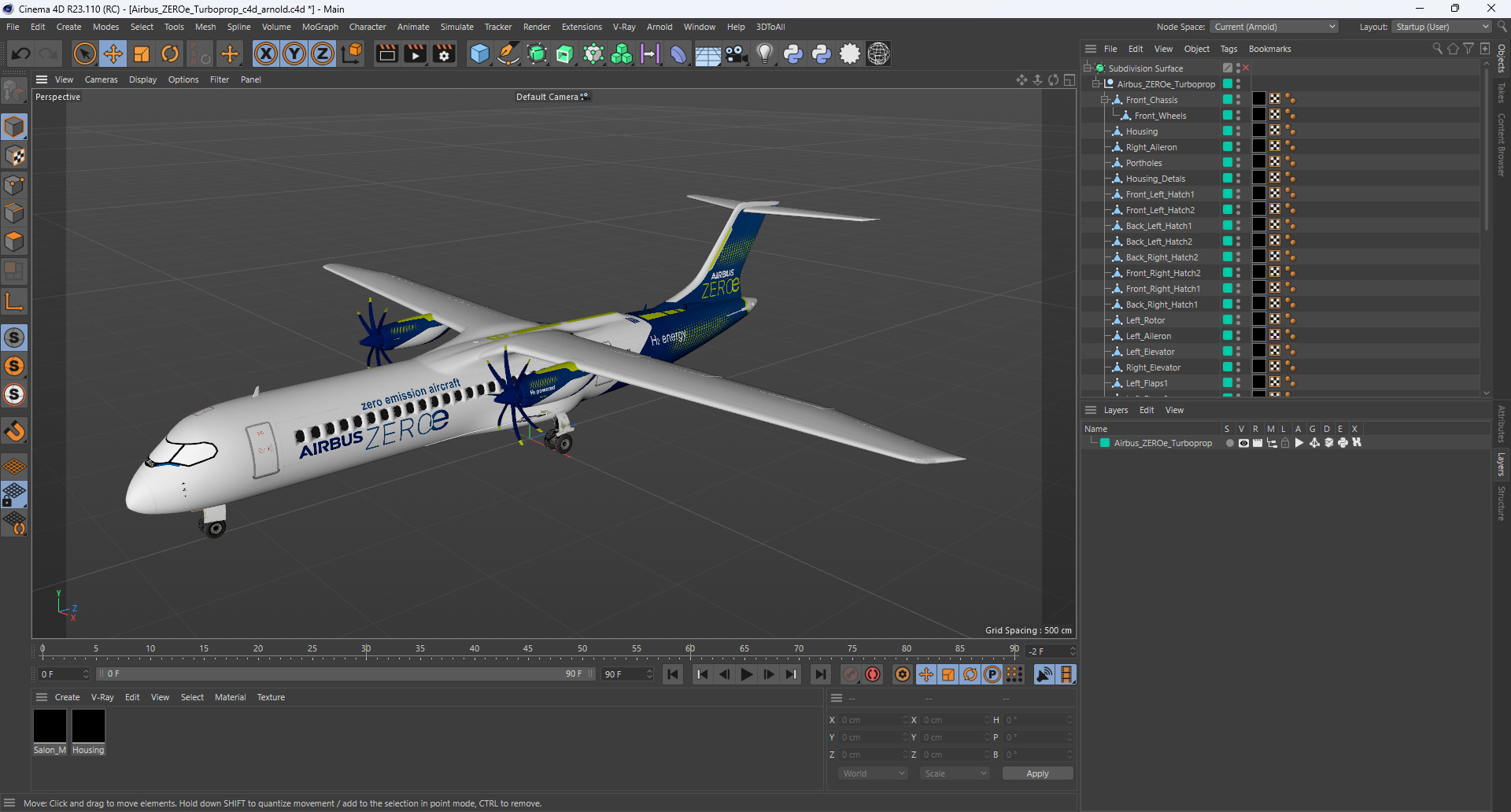
Task: Open the viewport Cameras menu
Action: point(101,79)
